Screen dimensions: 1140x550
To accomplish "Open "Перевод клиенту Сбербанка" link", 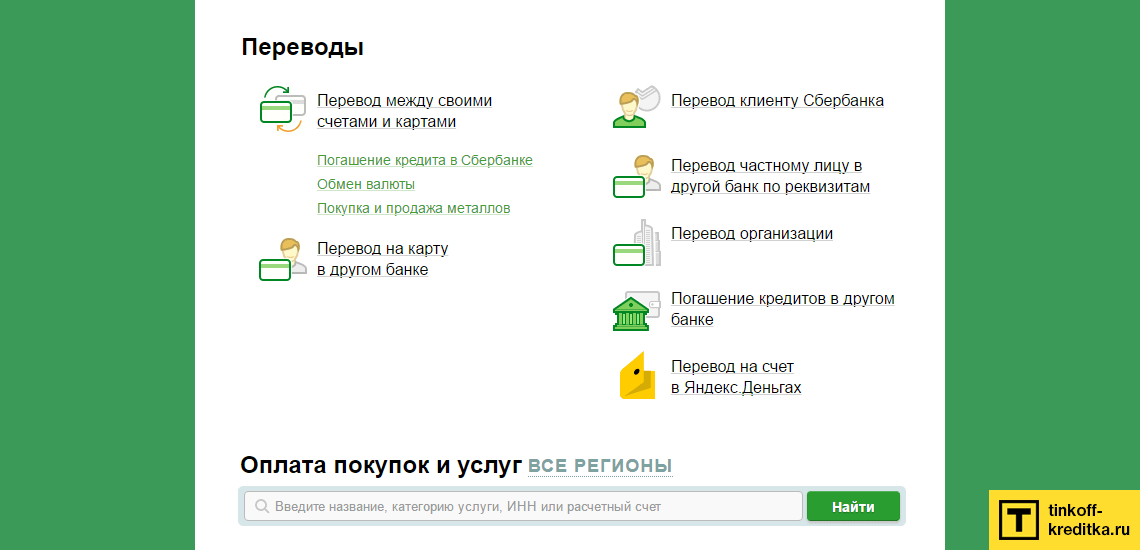I will (777, 100).
